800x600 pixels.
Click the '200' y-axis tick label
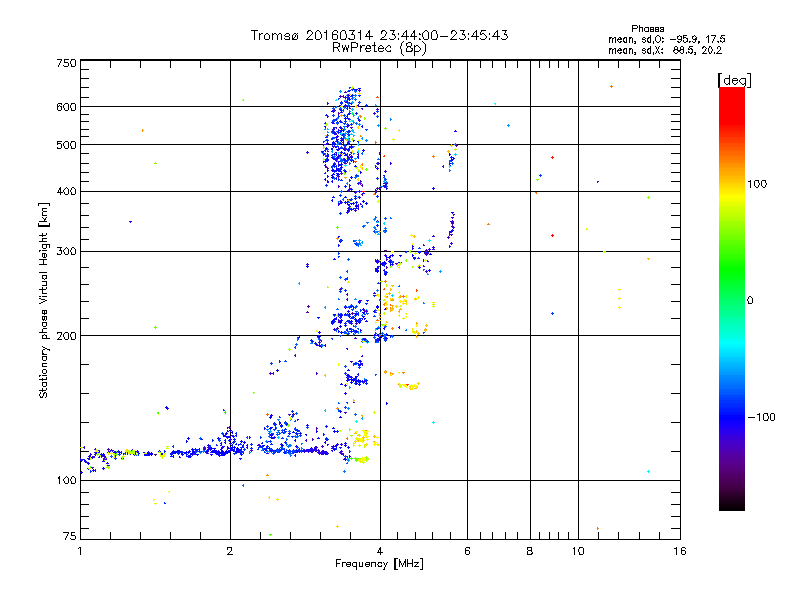[x=66, y=336]
